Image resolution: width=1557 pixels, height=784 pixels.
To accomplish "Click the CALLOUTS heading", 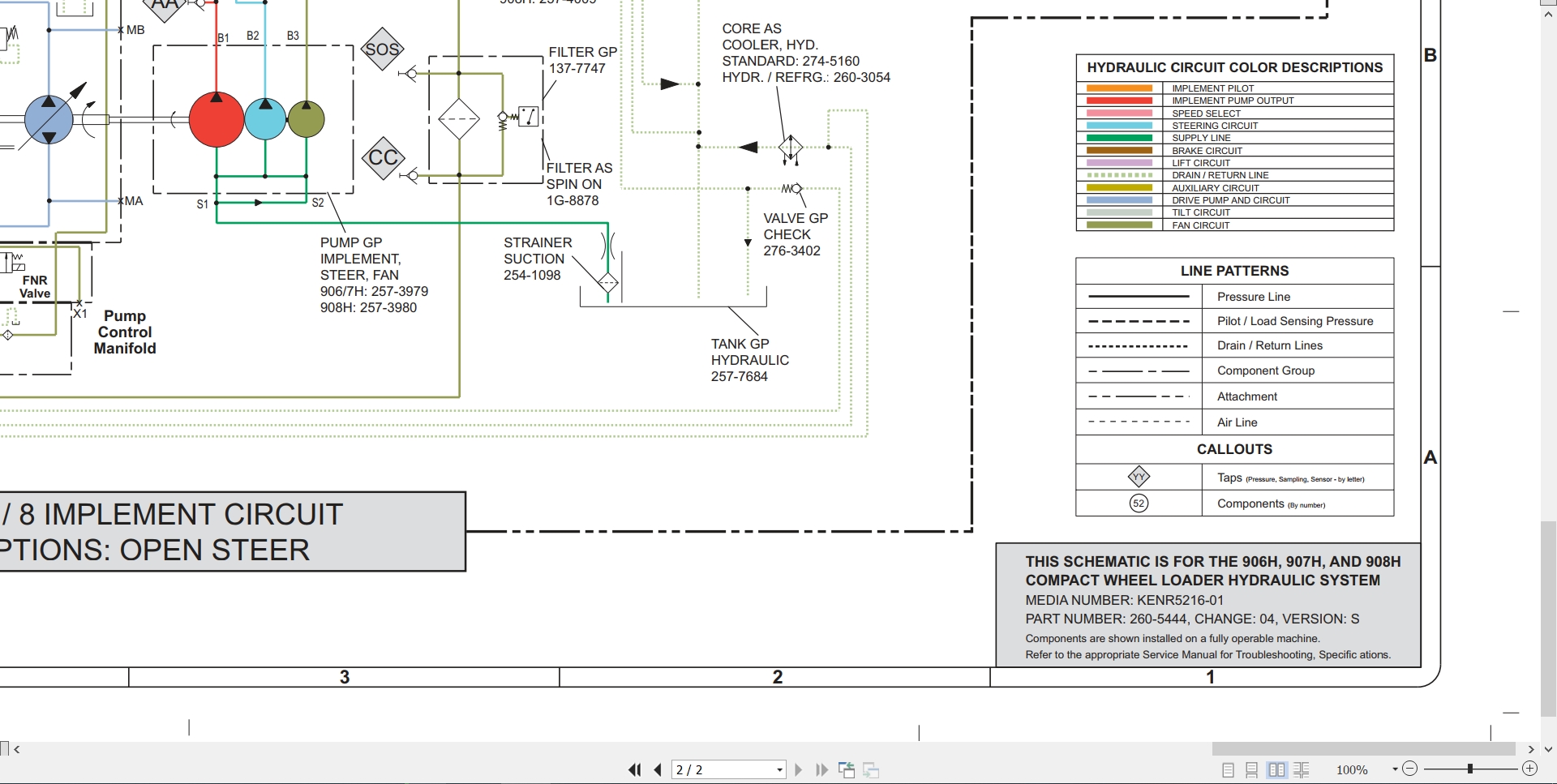I will [1234, 449].
